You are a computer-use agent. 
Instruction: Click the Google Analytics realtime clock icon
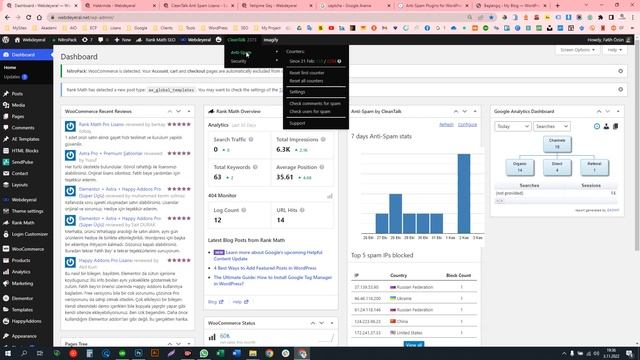pos(597,126)
